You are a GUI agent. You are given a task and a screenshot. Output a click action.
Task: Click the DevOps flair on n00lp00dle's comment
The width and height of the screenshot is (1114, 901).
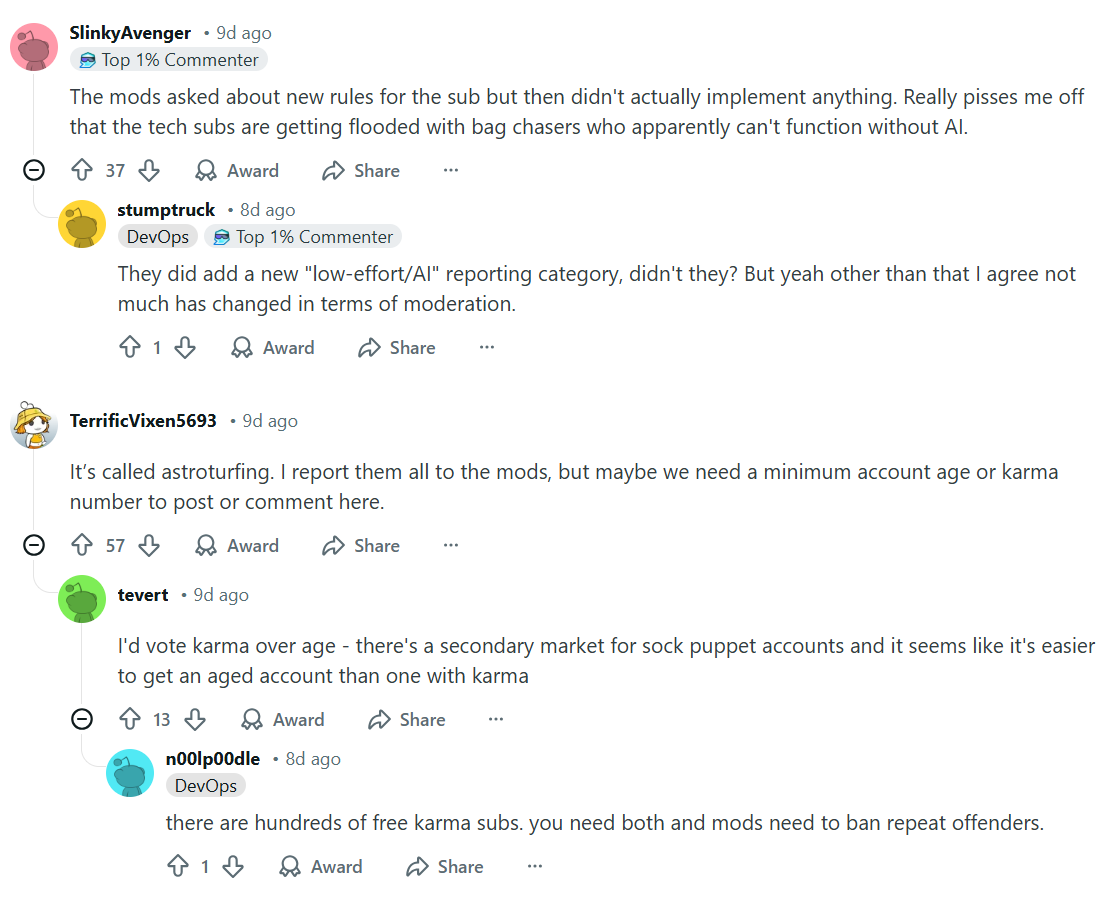(205, 785)
